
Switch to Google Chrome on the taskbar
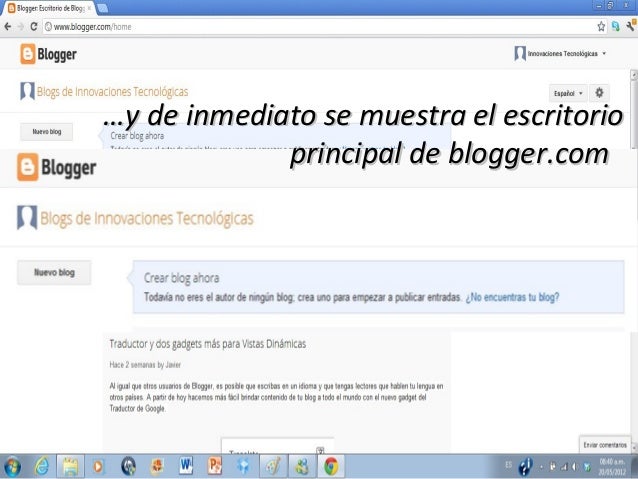coord(331,466)
